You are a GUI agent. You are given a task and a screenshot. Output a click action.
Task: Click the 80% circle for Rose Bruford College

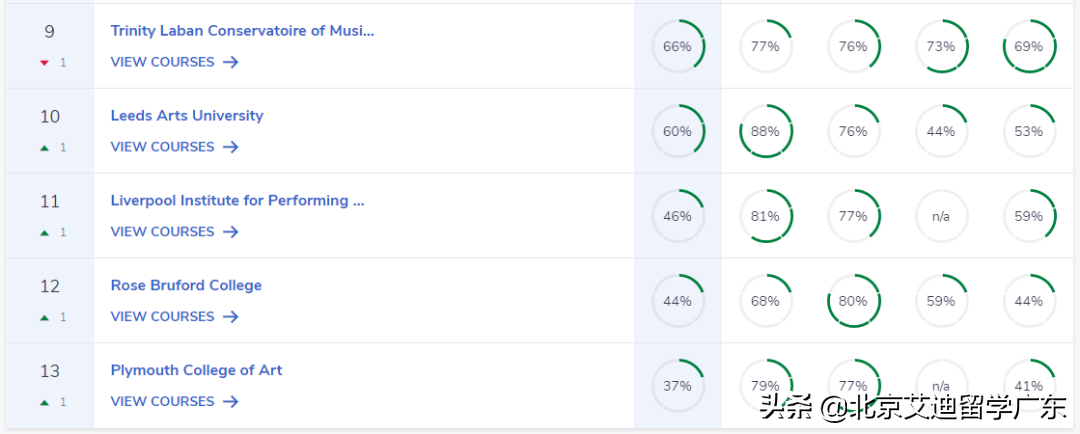pos(853,301)
